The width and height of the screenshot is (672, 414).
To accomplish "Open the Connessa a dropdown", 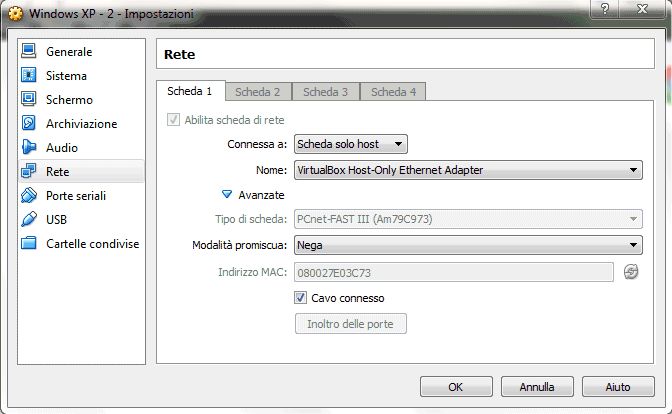I will click(x=351, y=144).
